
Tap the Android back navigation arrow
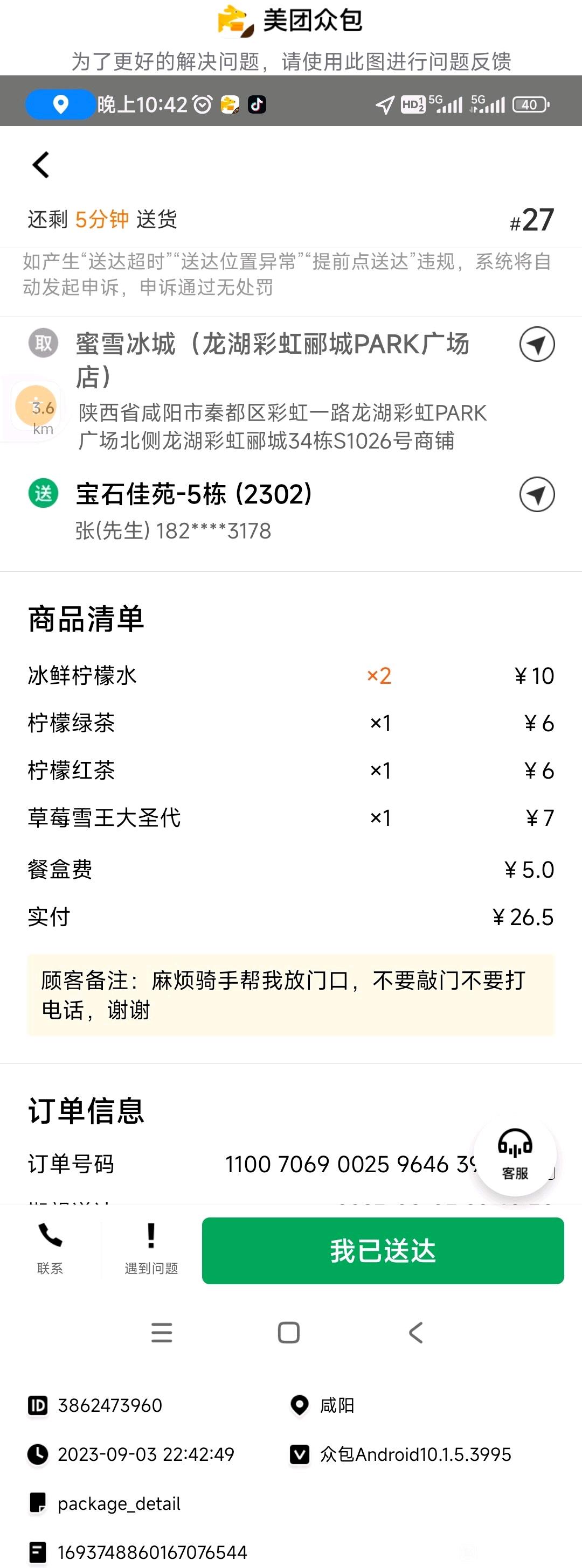pyautogui.click(x=415, y=1333)
